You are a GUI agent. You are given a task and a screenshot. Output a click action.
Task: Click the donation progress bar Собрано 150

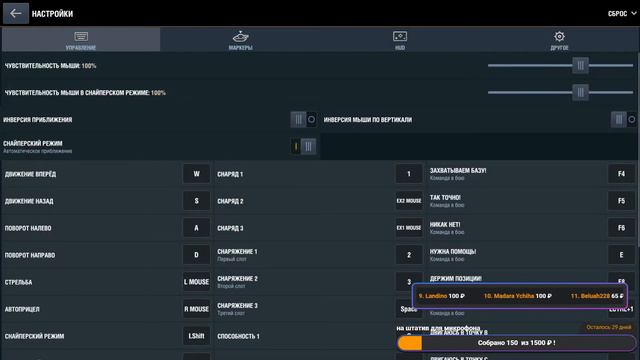tap(517, 343)
